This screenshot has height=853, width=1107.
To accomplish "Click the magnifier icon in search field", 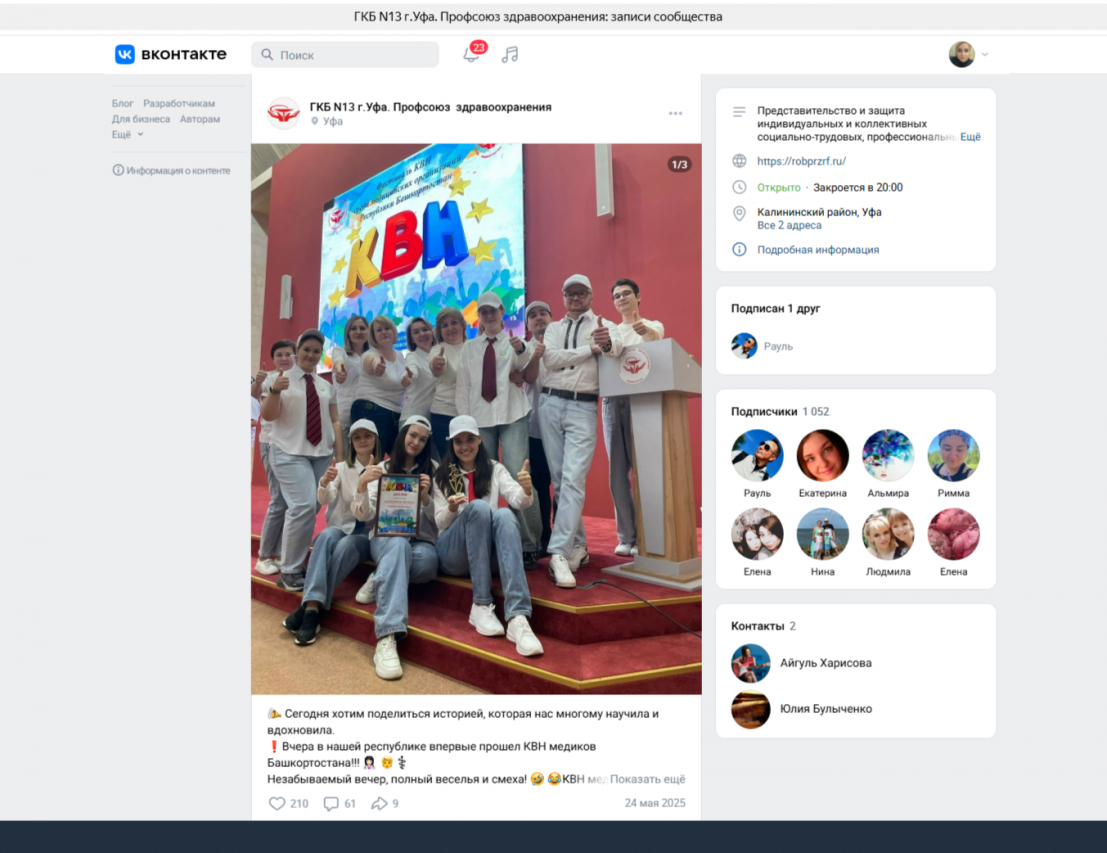I will point(267,54).
